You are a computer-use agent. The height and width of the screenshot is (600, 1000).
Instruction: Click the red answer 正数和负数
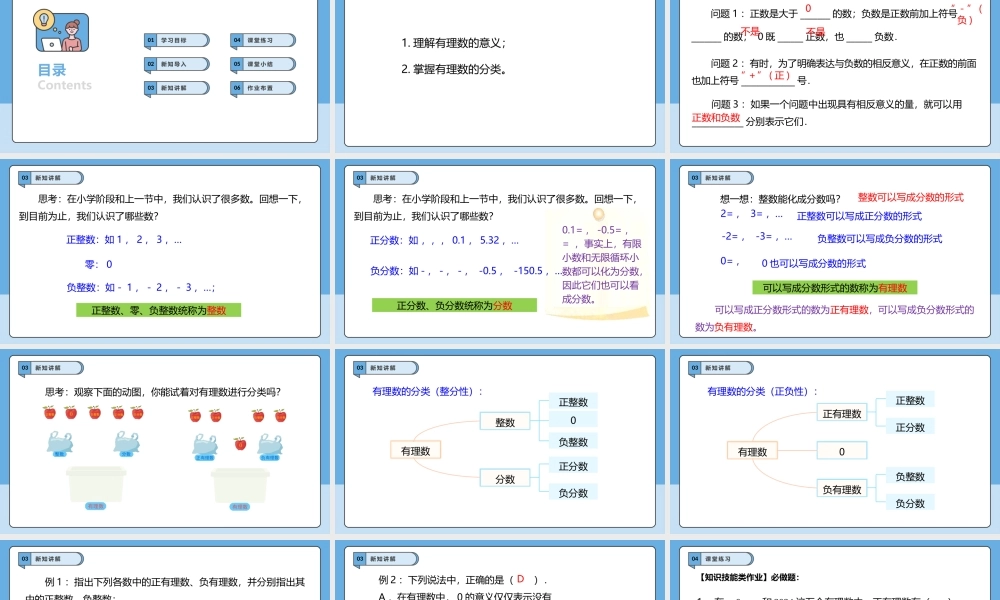716,118
